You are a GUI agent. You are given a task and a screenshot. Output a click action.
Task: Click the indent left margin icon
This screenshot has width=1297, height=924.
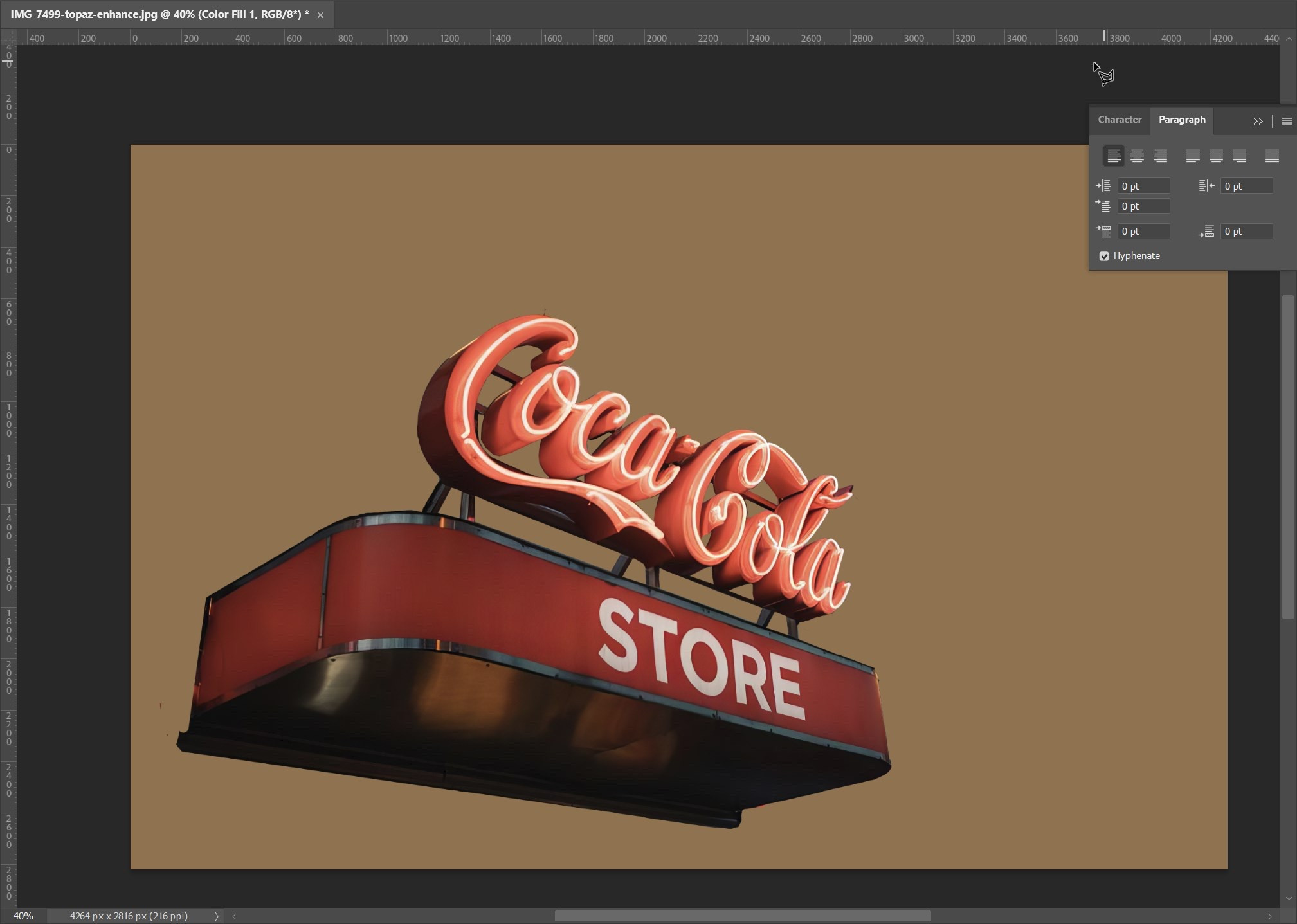[x=1103, y=186]
